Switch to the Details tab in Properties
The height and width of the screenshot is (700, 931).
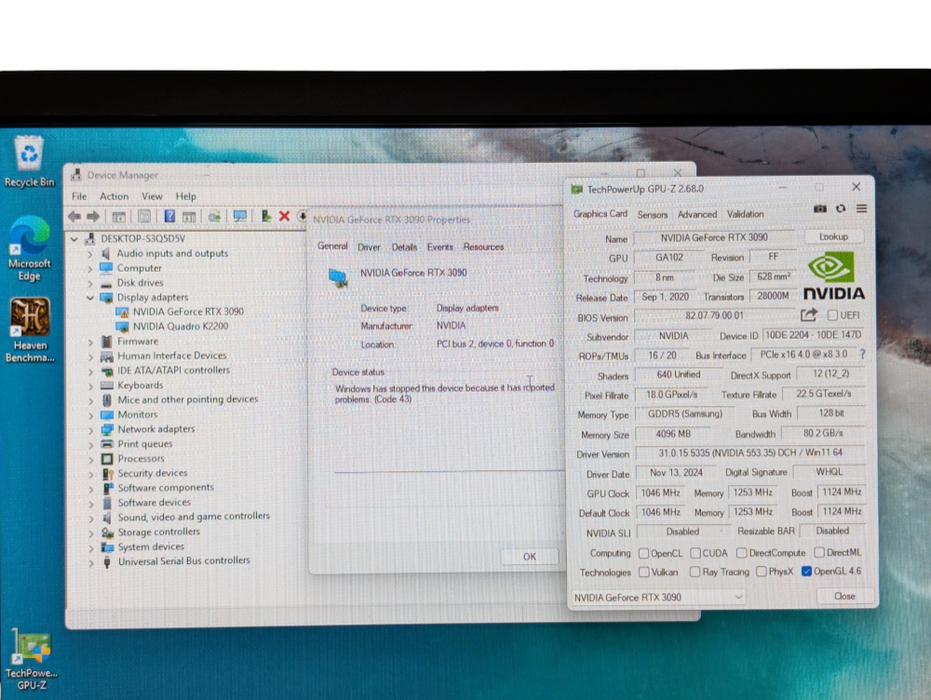404,246
